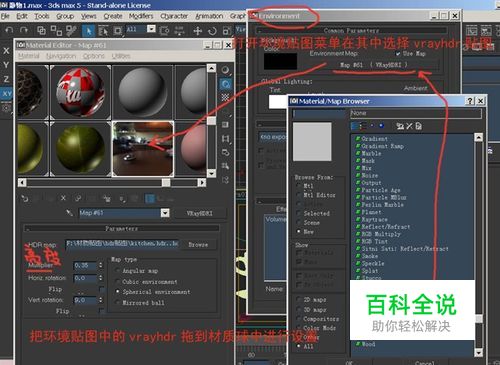Click Cancel in Material/Map Browser
Viewport: 500px width, 365px height.
(425, 362)
